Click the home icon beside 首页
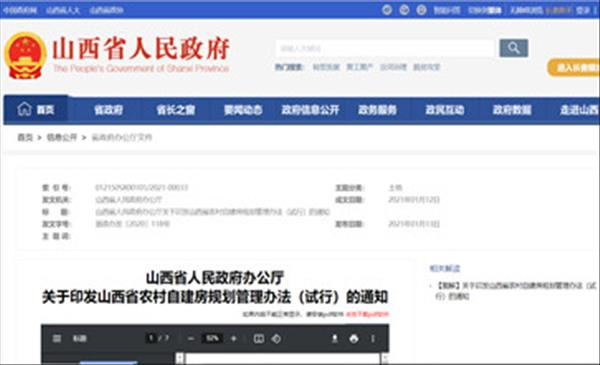Image resolution: width=600 pixels, height=365 pixels. pos(24,109)
